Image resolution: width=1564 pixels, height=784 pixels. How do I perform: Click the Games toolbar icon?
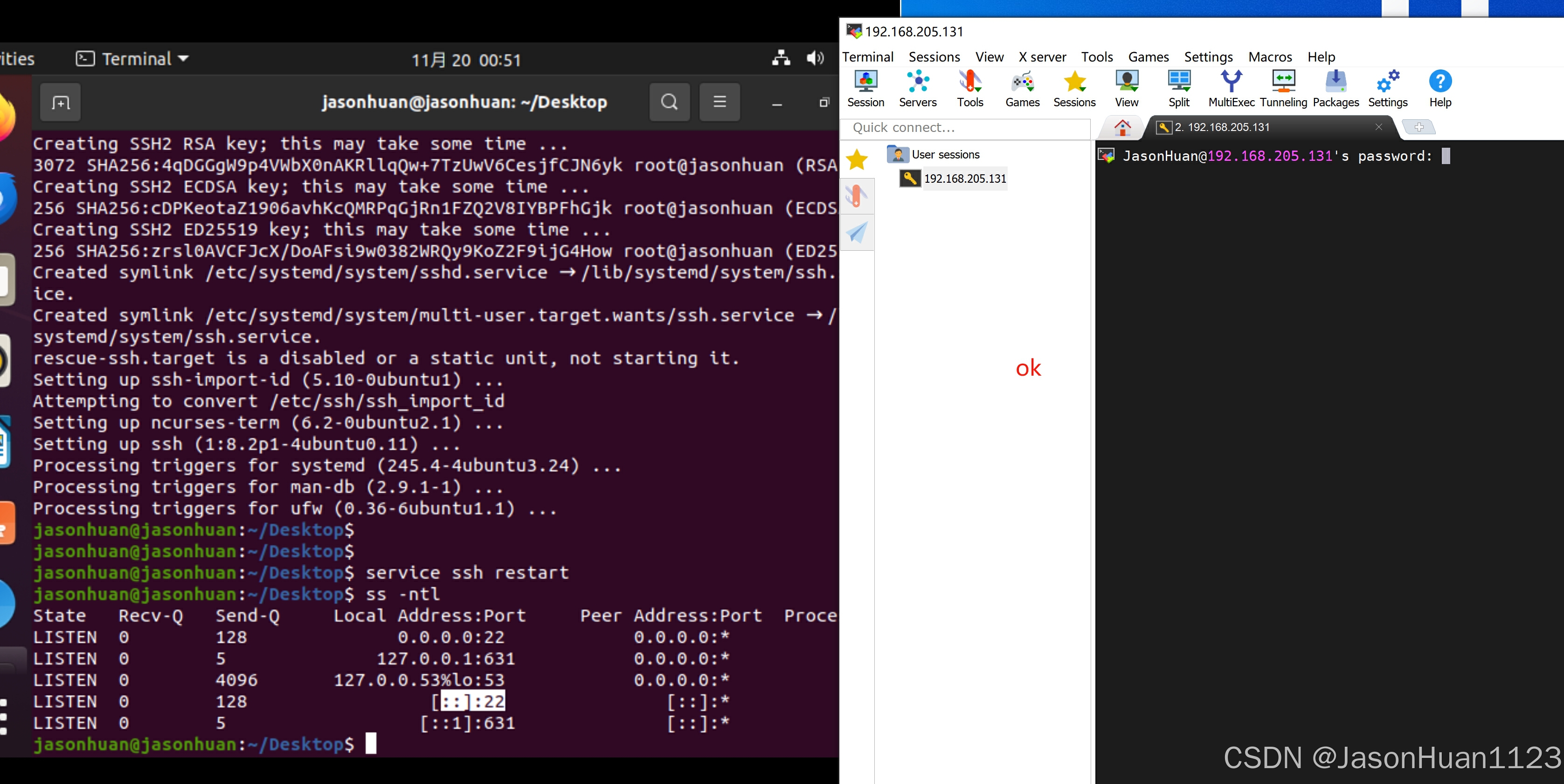coord(1023,89)
